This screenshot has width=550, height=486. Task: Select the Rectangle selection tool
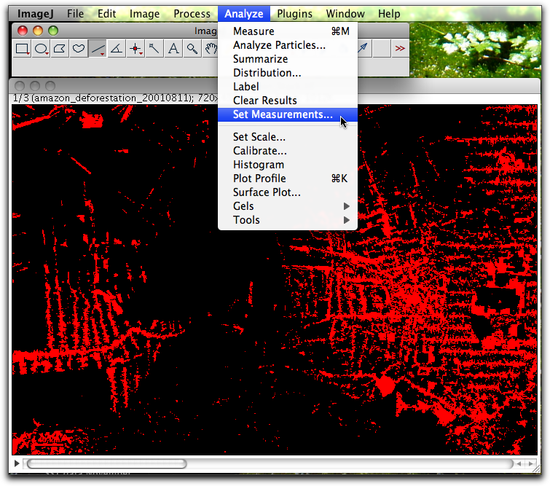22,49
